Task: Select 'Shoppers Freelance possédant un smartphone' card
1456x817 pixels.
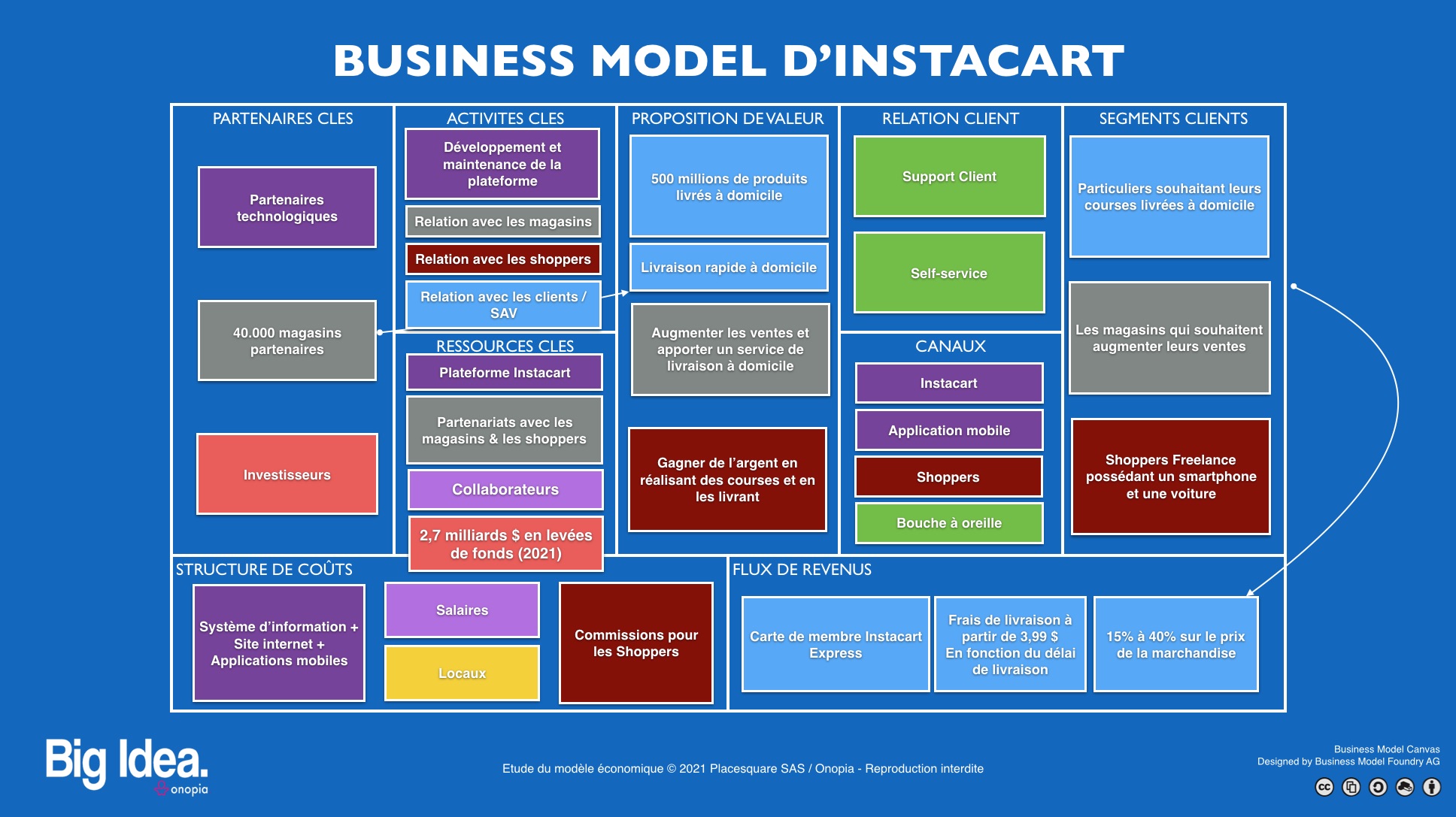Action: (1171, 477)
